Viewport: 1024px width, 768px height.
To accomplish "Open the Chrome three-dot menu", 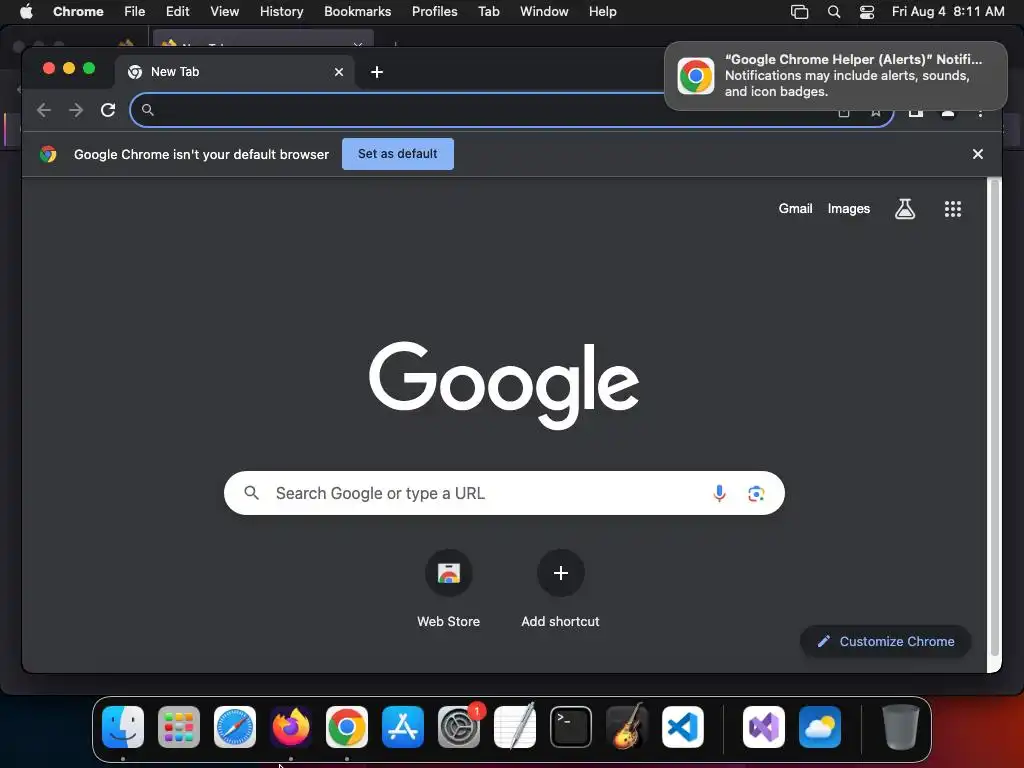I will tap(980, 114).
